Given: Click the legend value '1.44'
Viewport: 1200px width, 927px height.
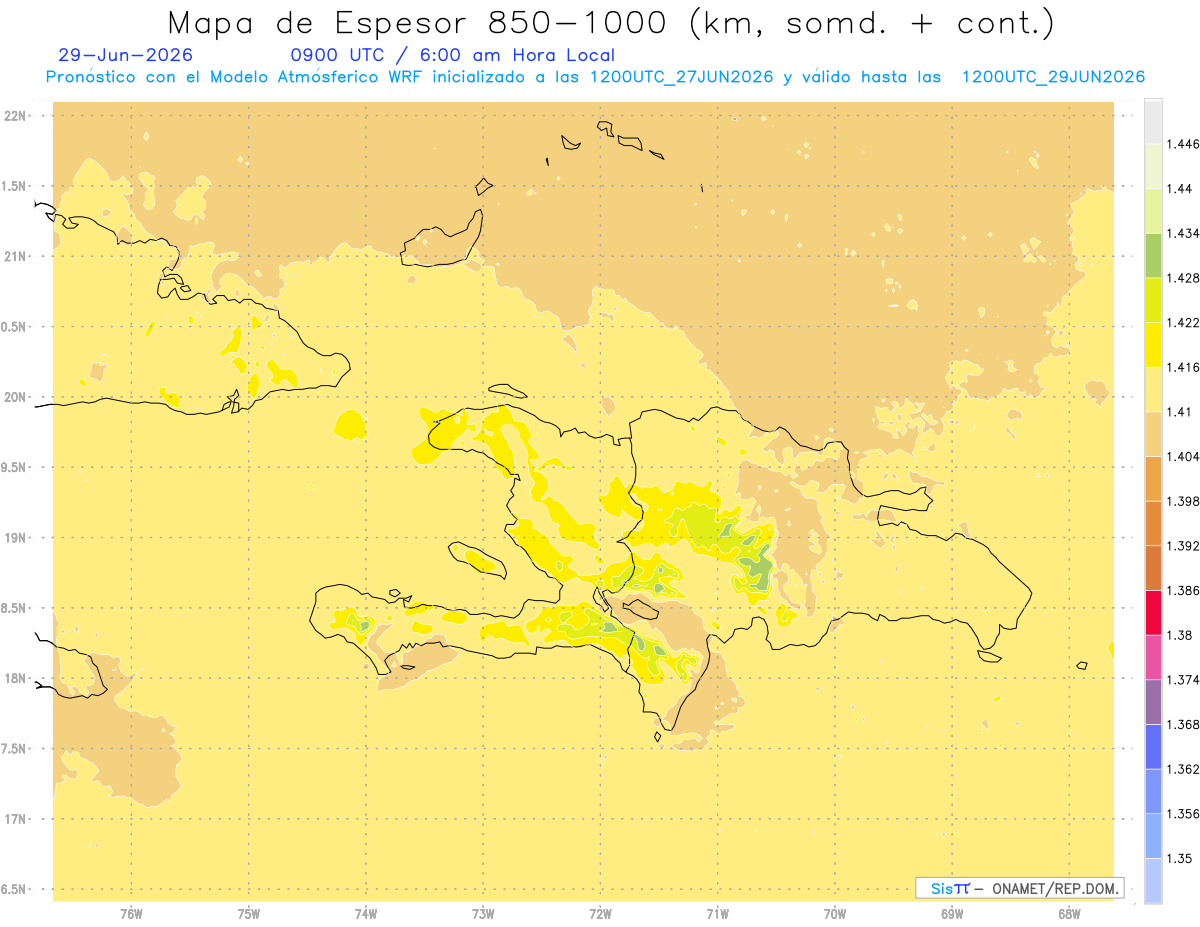Looking at the screenshot, I should pos(1179,188).
